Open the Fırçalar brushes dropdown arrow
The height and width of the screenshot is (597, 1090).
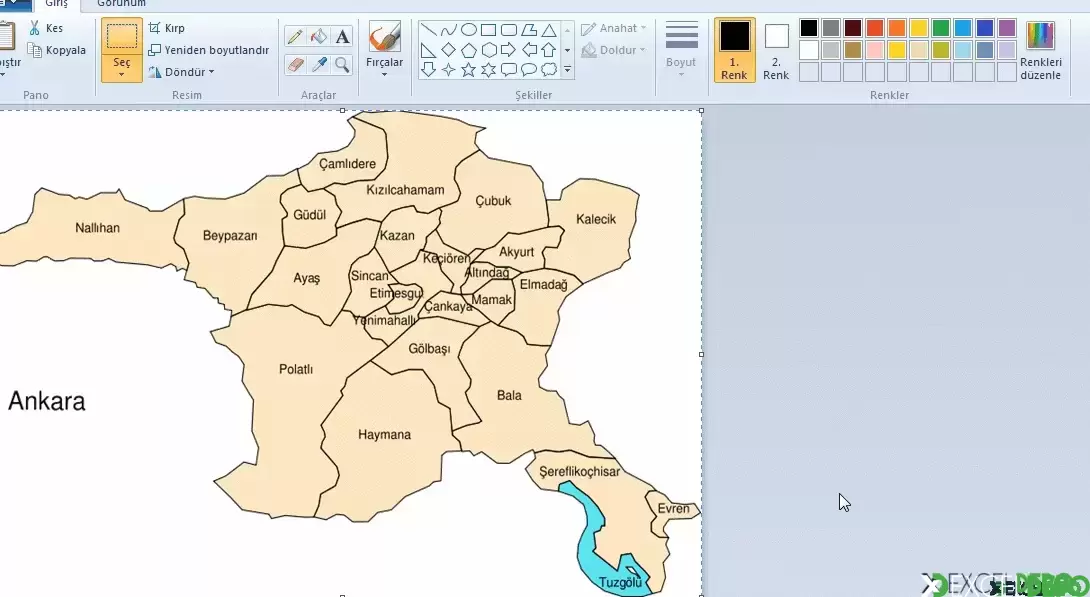tap(384, 74)
